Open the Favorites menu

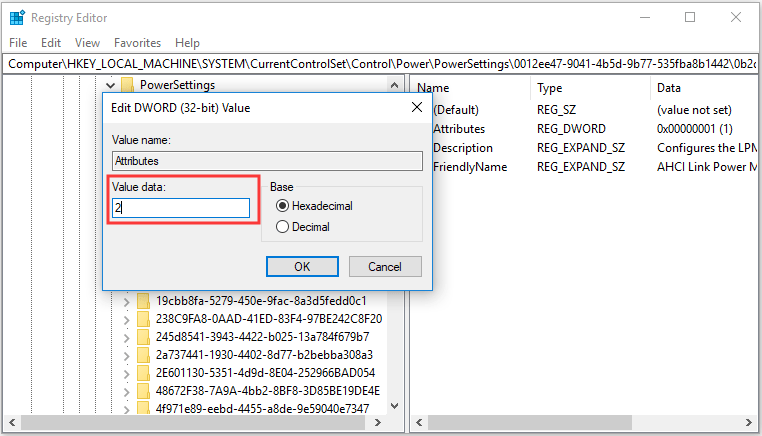pyautogui.click(x=137, y=43)
